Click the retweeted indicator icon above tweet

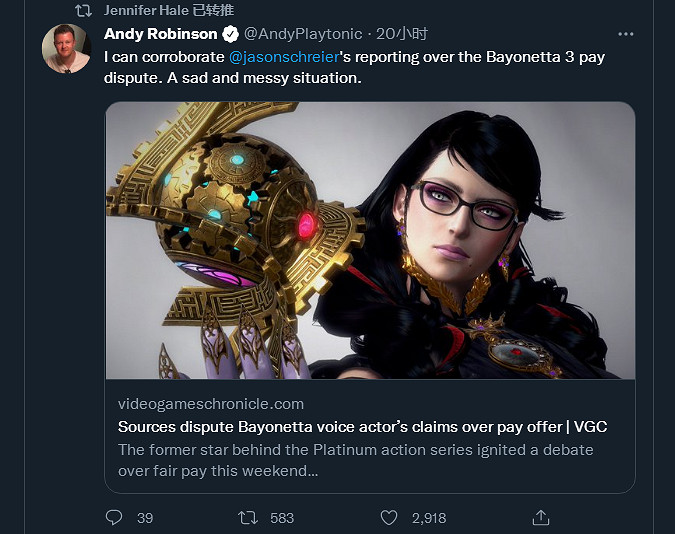pyautogui.click(x=83, y=10)
